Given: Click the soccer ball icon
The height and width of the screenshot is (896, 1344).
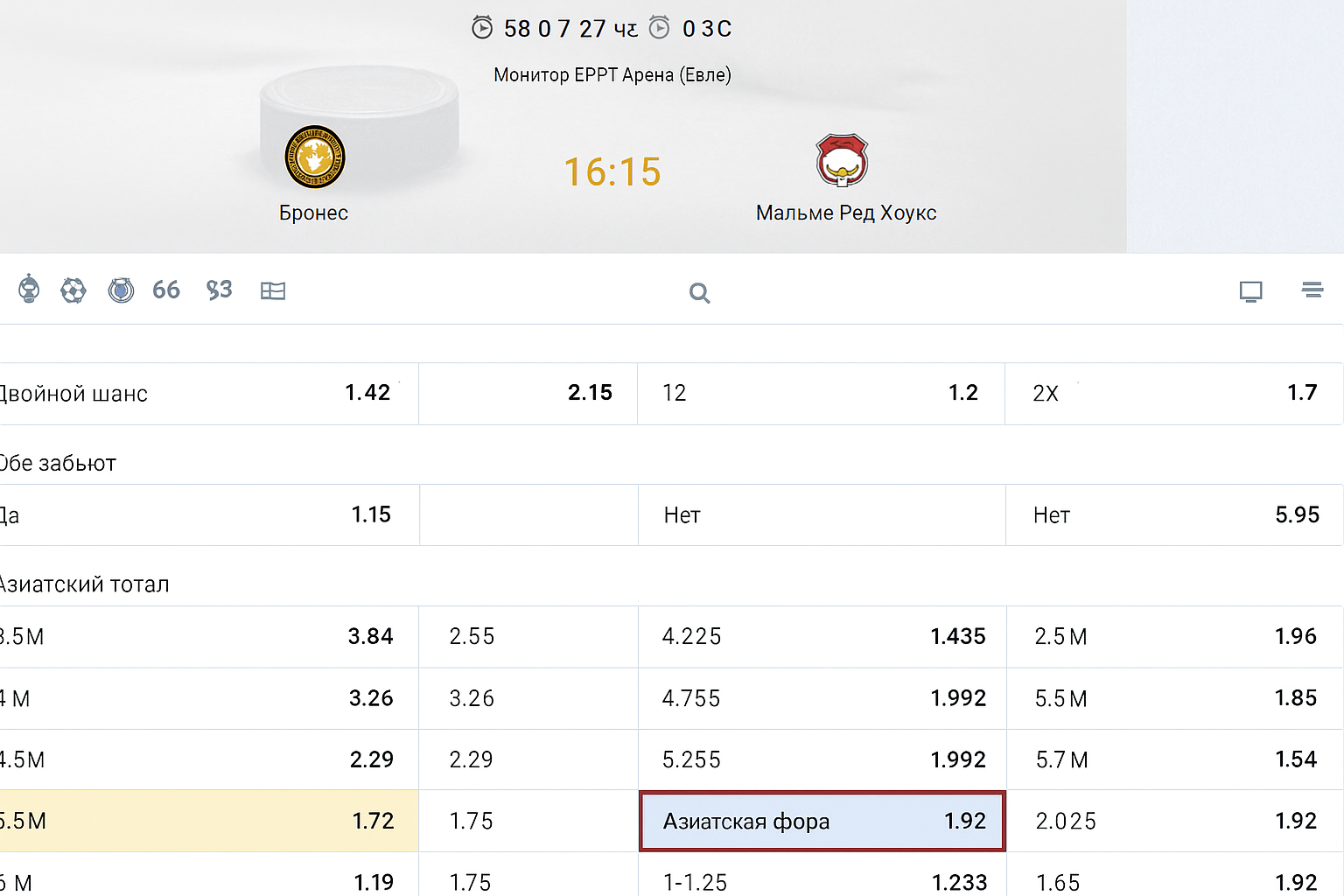Looking at the screenshot, I should coord(73,290).
